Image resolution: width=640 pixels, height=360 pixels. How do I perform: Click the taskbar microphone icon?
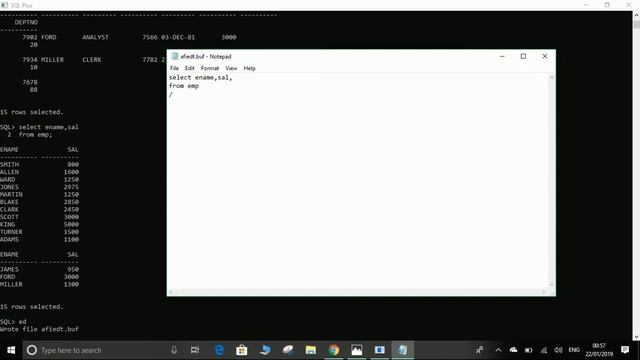click(x=174, y=350)
